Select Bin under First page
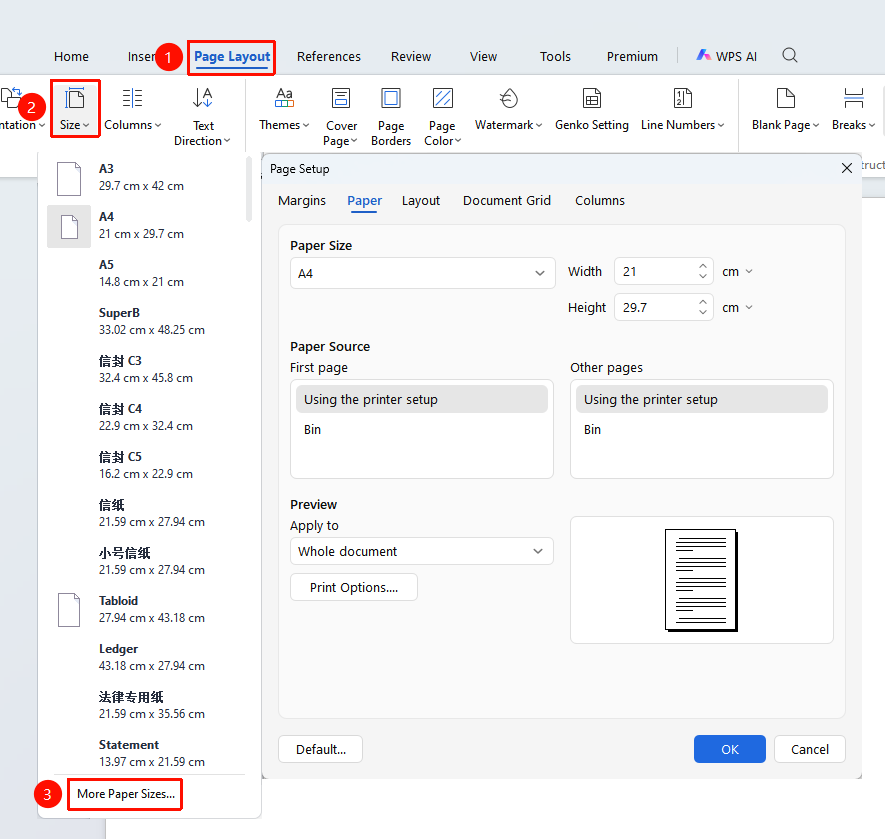The width and height of the screenshot is (885, 839). pyautogui.click(x=422, y=430)
